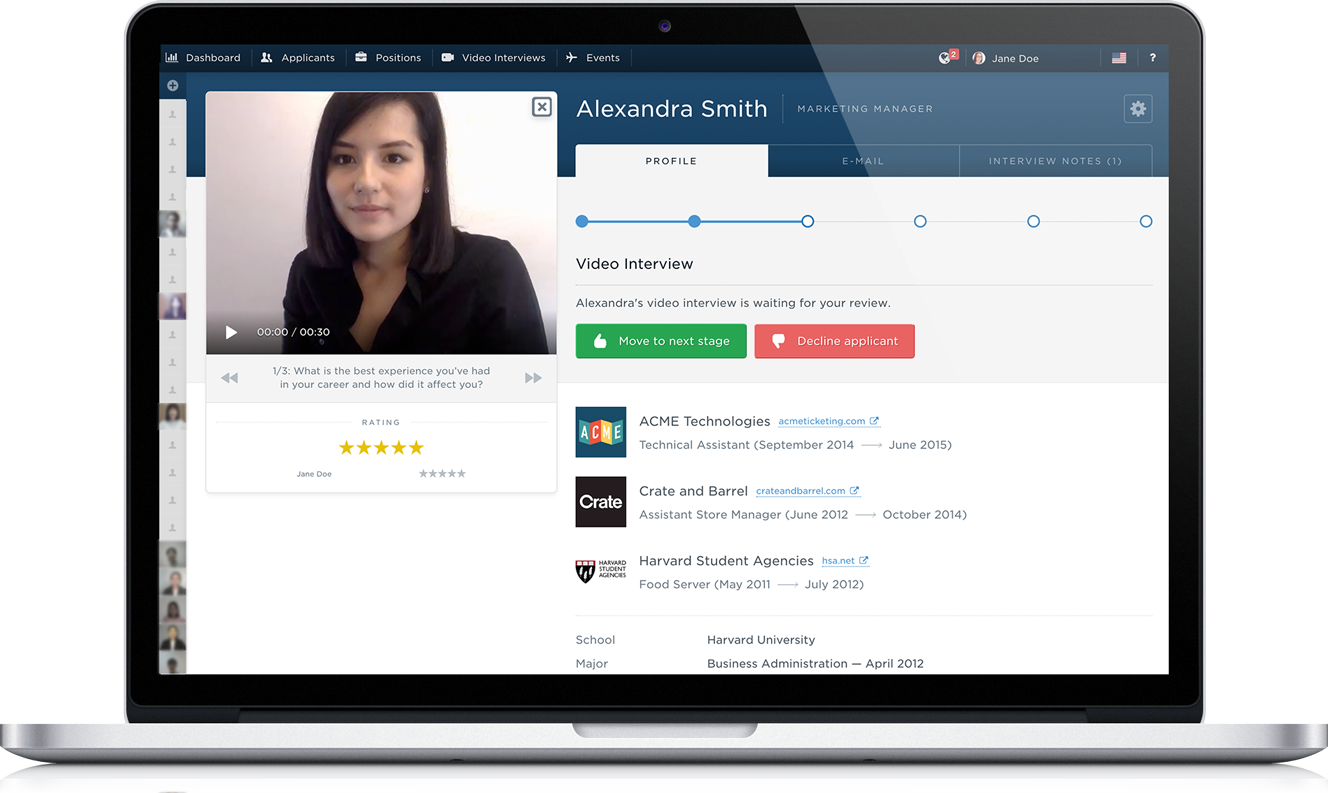1328x793 pixels.
Task: Play the interview video
Action: 231,332
